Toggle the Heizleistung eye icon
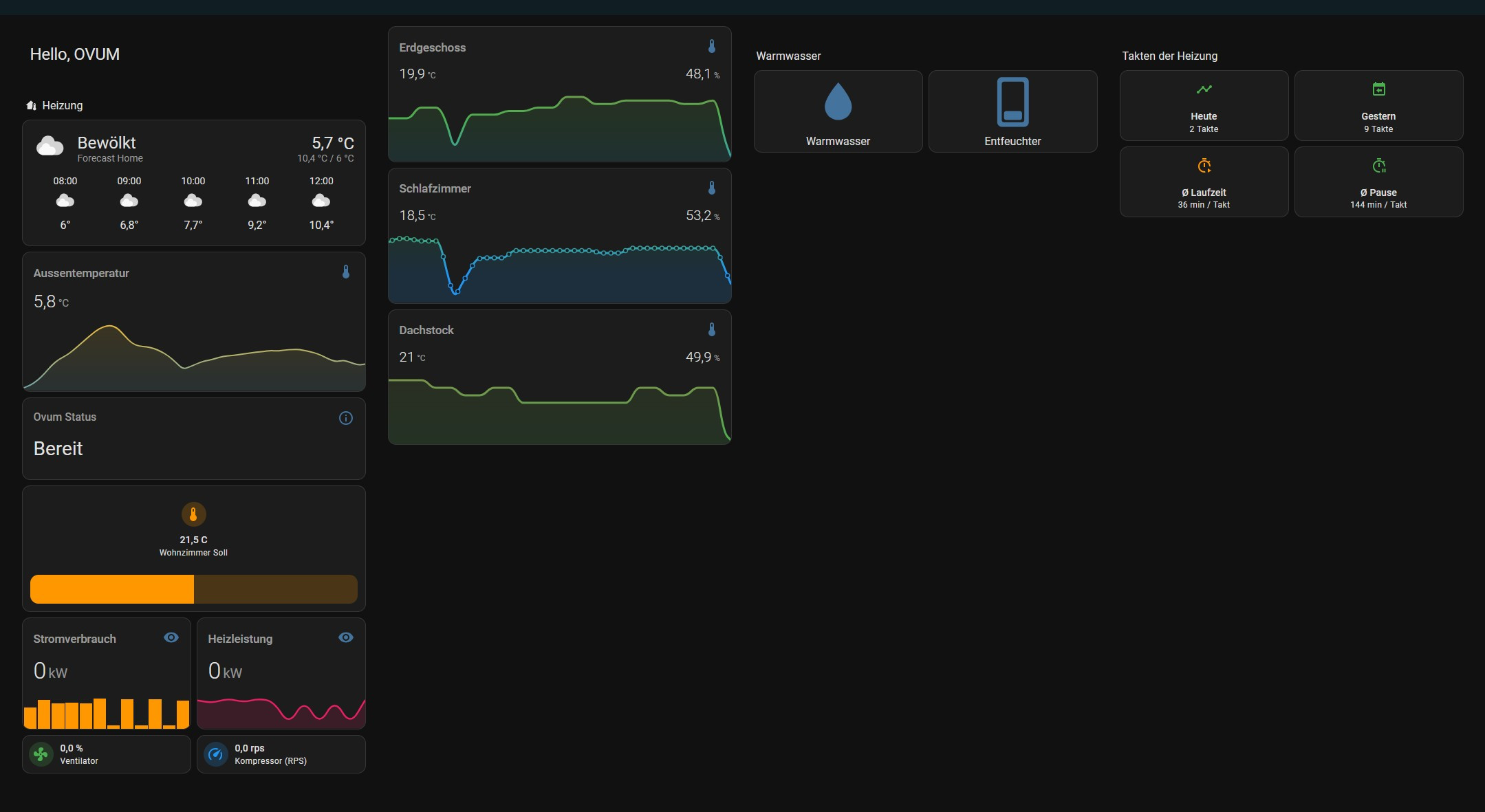The width and height of the screenshot is (1485, 812). [x=346, y=637]
